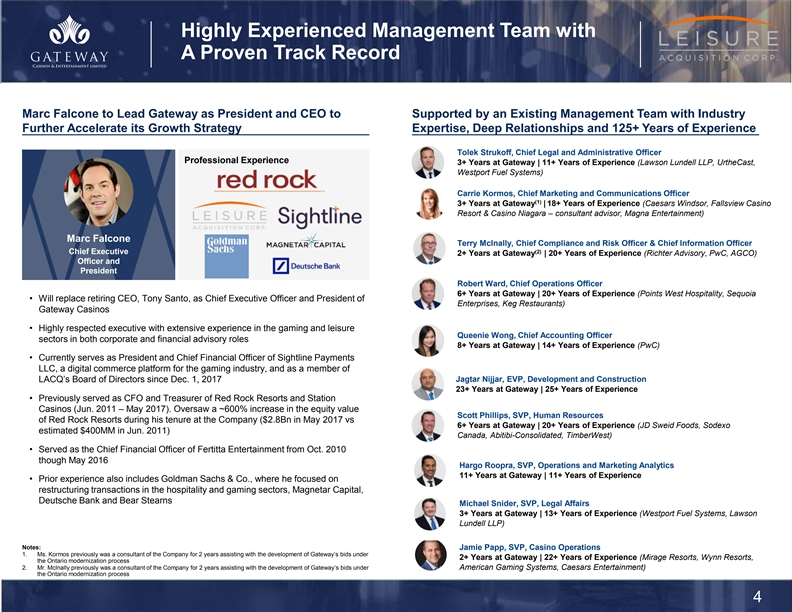Image resolution: width=792 pixels, height=612 pixels.
Task: Click the 'Professional Experience' label
Action: pos(236,160)
